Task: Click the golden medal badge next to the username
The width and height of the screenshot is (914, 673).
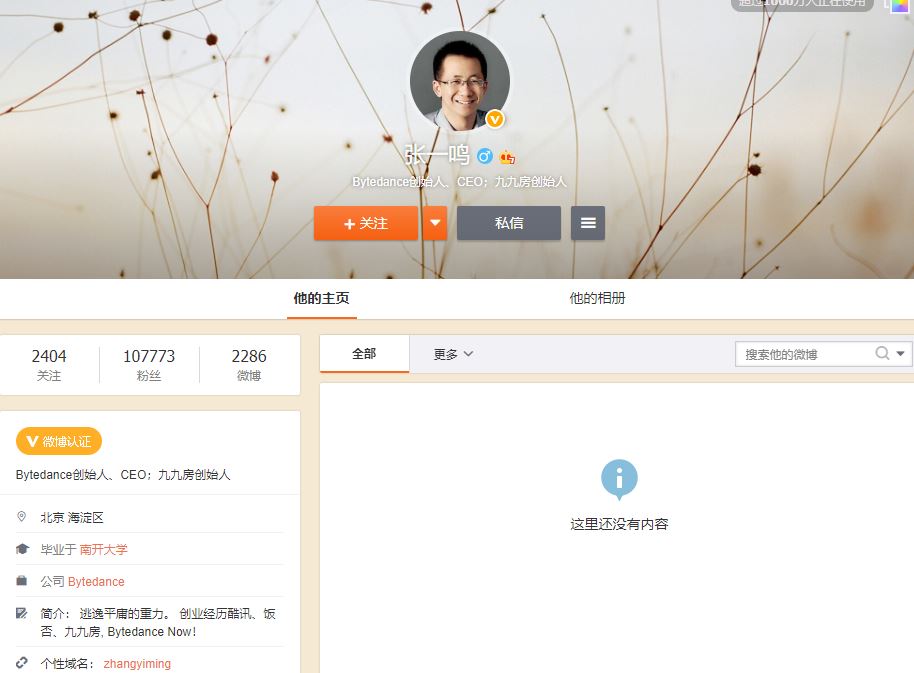Action: coord(507,156)
